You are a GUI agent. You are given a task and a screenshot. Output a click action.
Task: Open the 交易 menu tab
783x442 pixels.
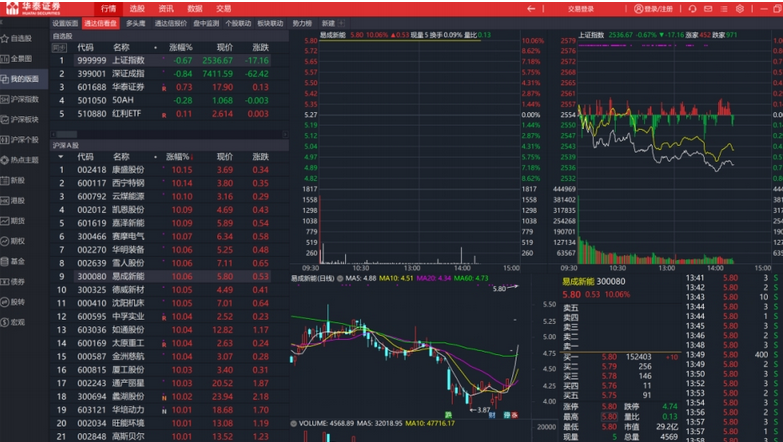tap(224, 8)
